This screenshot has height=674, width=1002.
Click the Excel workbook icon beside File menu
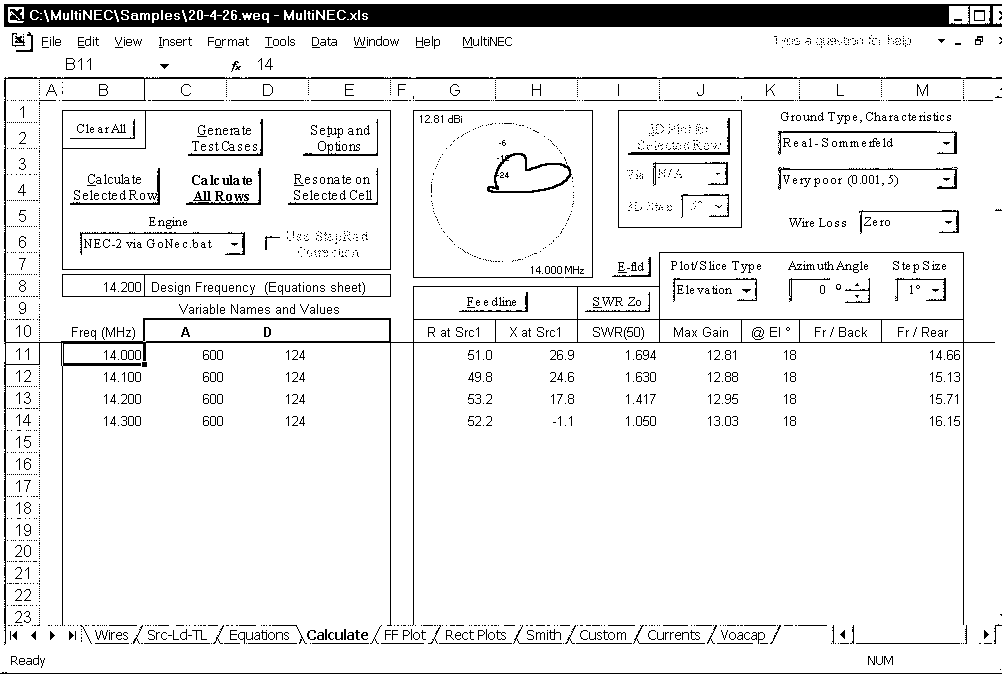21,42
